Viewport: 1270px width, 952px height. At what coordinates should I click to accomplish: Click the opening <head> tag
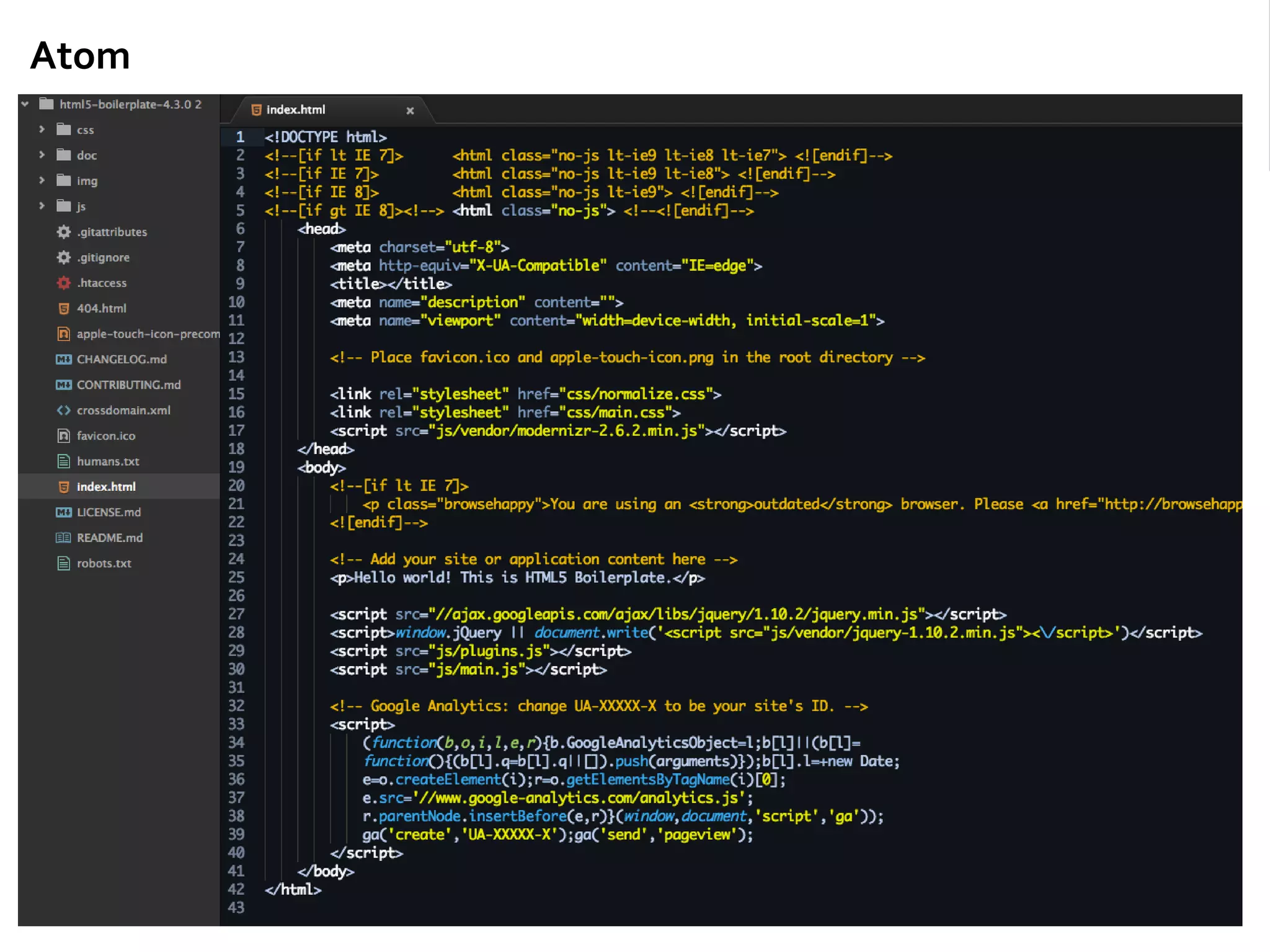coord(321,229)
